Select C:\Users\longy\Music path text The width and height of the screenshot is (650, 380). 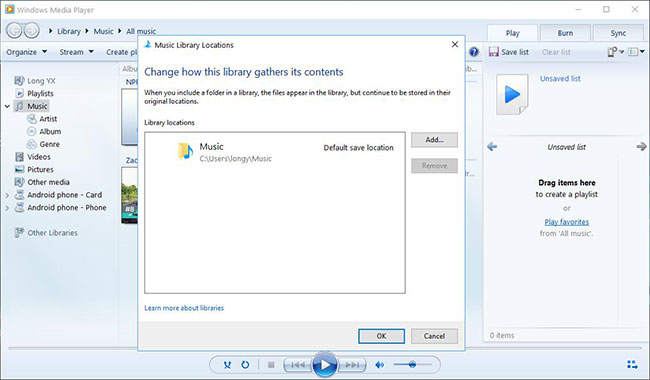[235, 158]
